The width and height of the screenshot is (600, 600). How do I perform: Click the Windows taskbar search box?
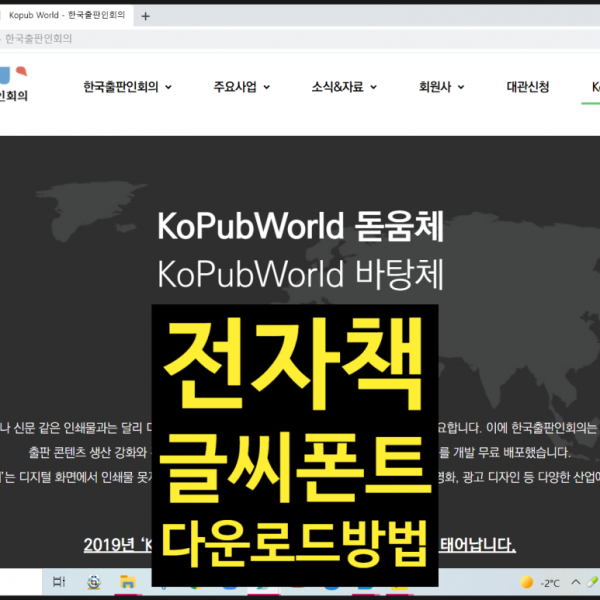pos(21,582)
